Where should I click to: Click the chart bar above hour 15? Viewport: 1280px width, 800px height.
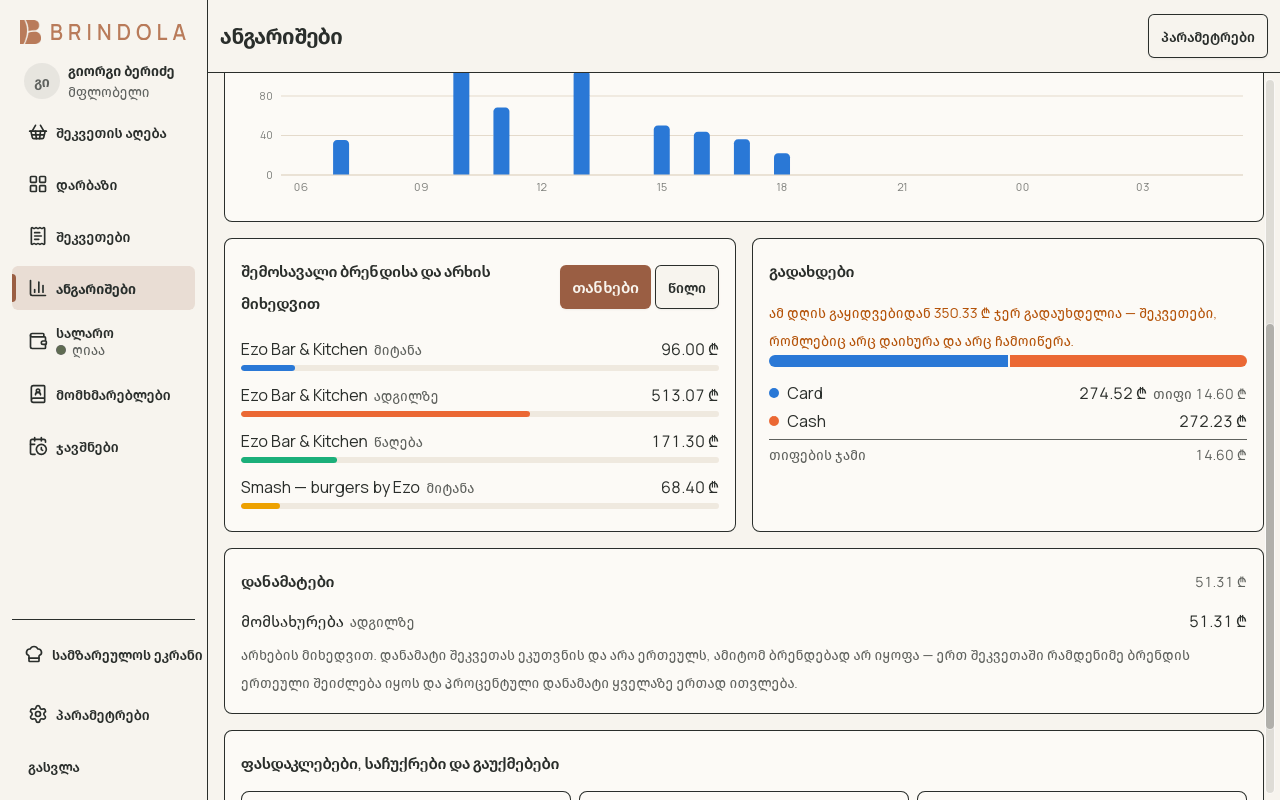click(x=662, y=150)
